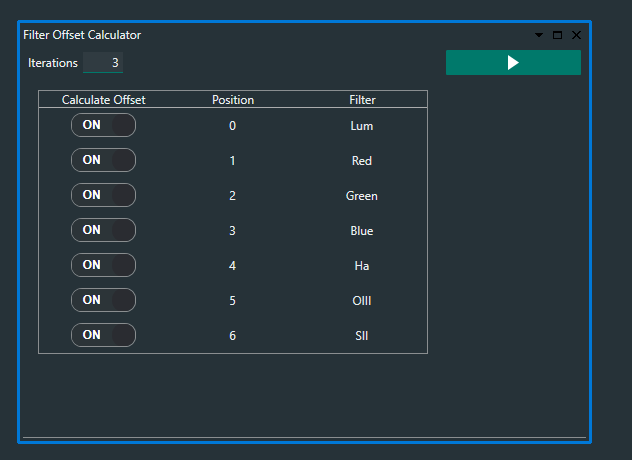Disable OIII filter offset calculation
The height and width of the screenshot is (460, 632).
coord(103,300)
